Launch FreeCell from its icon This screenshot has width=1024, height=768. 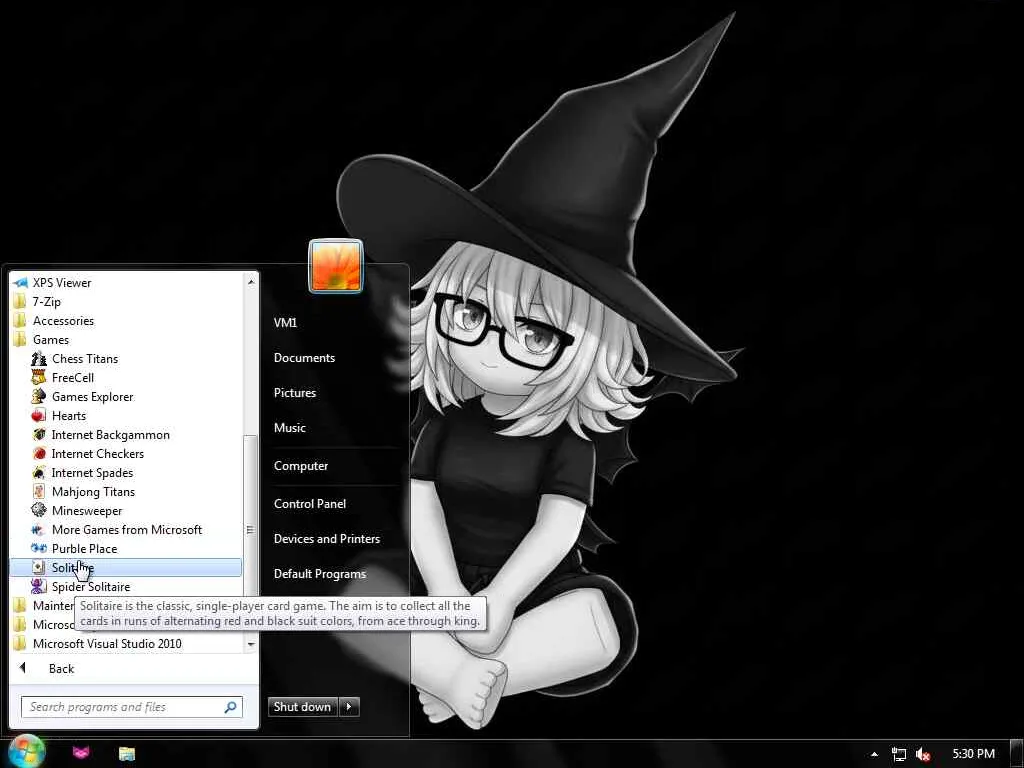point(39,377)
